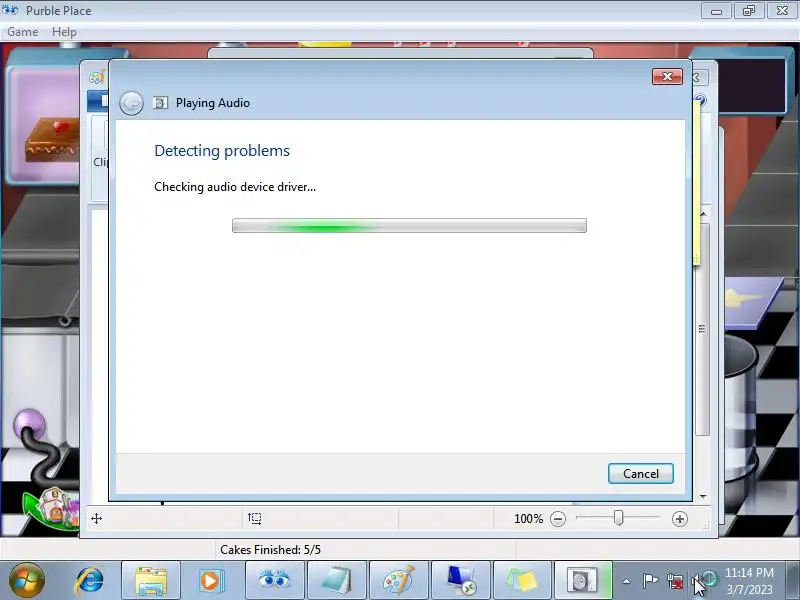Show hidden system tray icons

pos(627,581)
